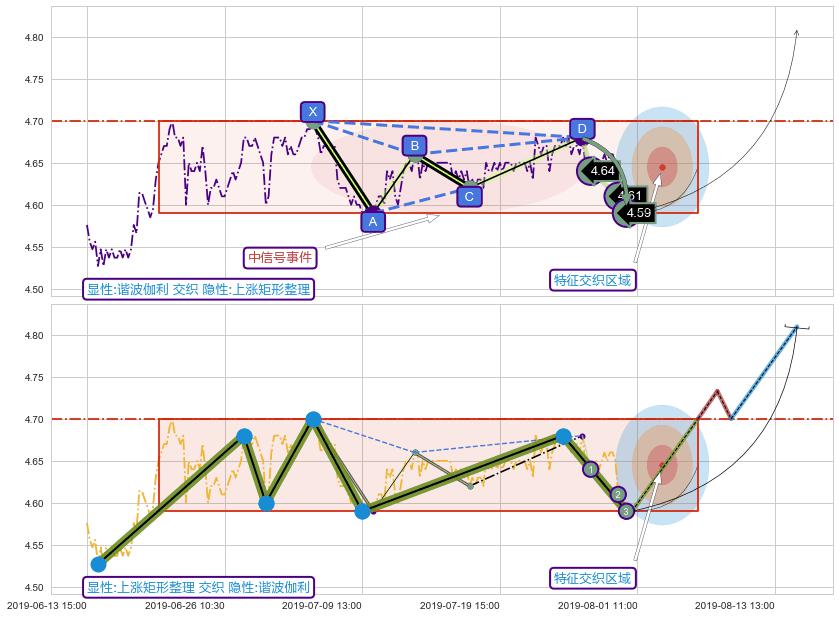Select the 显性:谐波伽利 caption in upper chart
This screenshot has width=839, height=617.
click(198, 290)
